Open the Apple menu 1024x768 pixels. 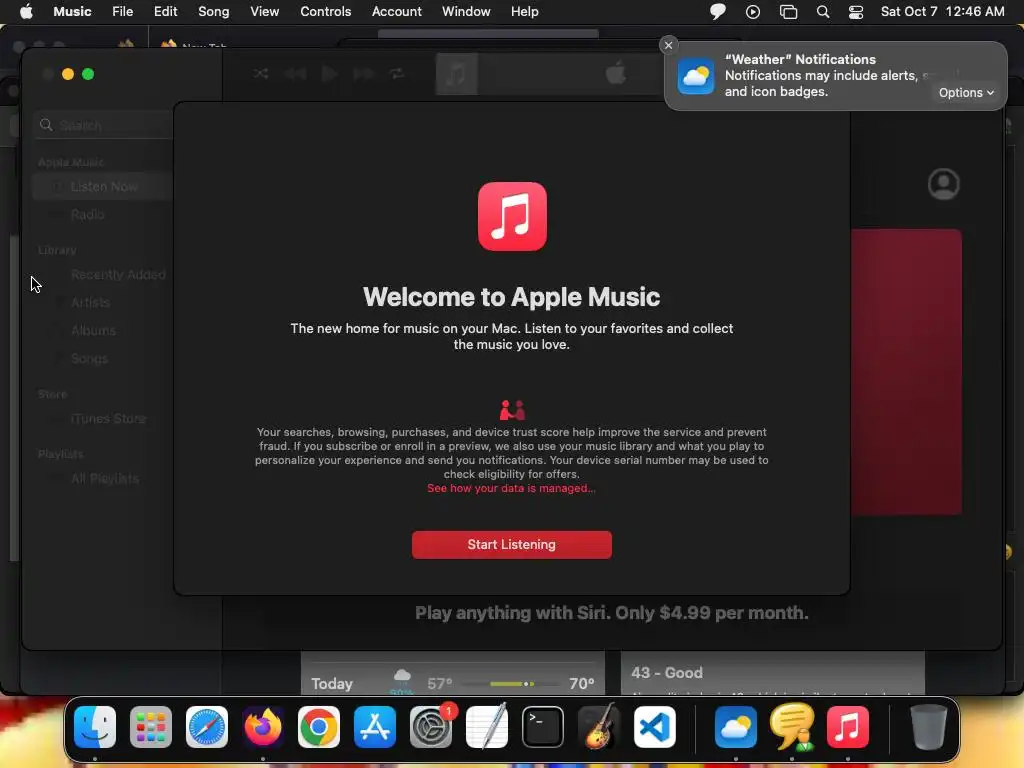click(x=26, y=11)
